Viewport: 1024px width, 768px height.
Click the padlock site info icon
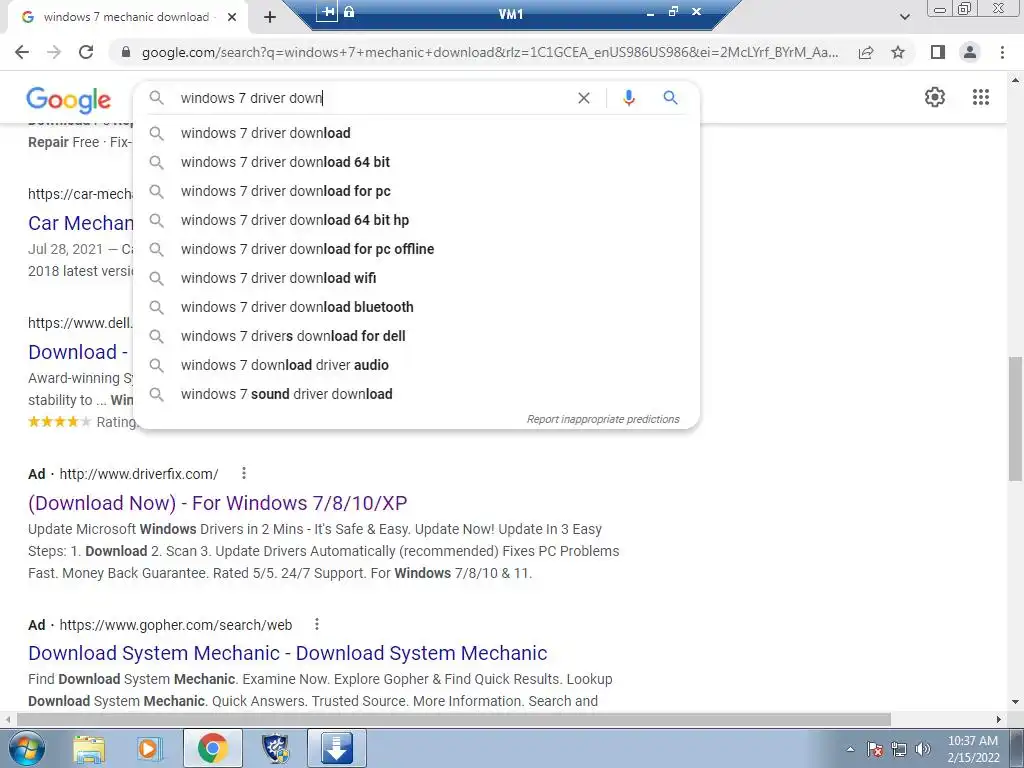(x=126, y=52)
